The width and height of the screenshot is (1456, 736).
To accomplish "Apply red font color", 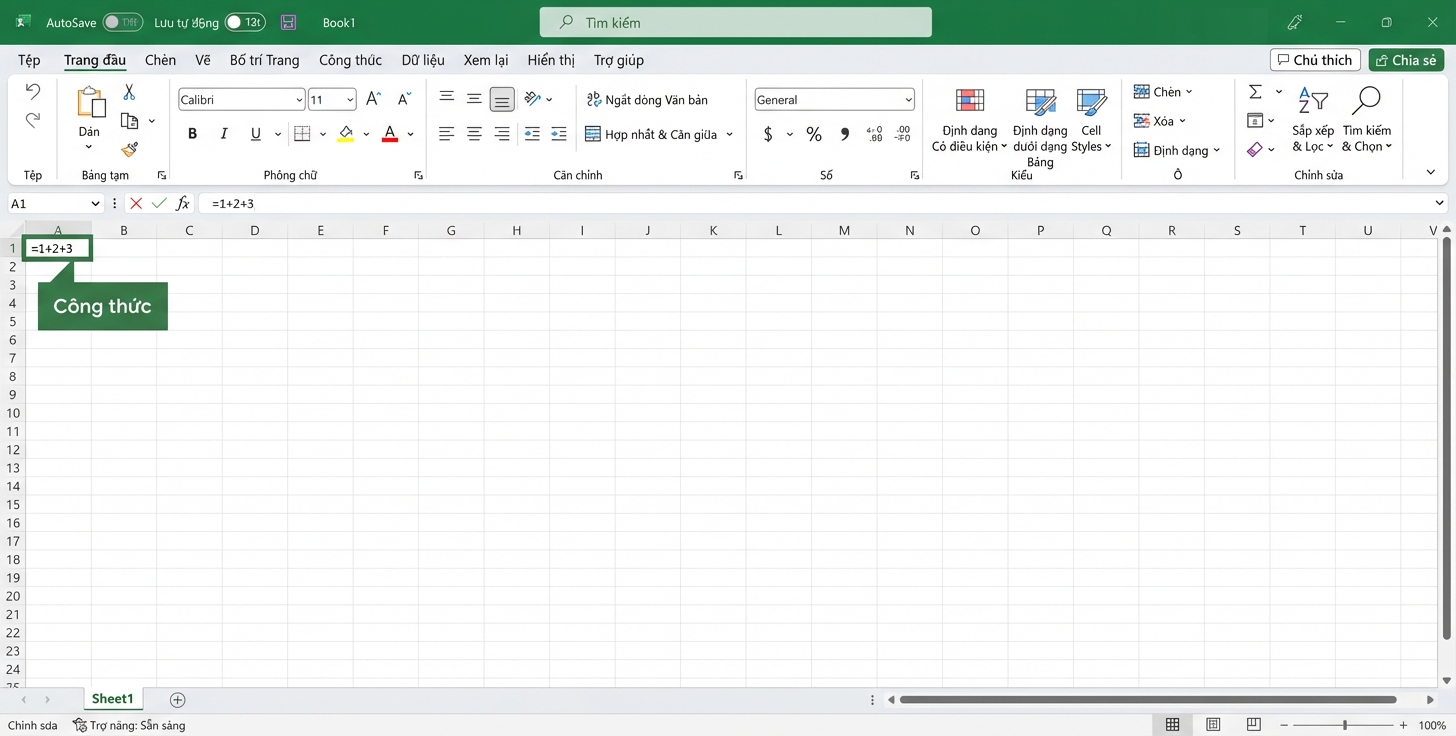I will pyautogui.click(x=390, y=134).
